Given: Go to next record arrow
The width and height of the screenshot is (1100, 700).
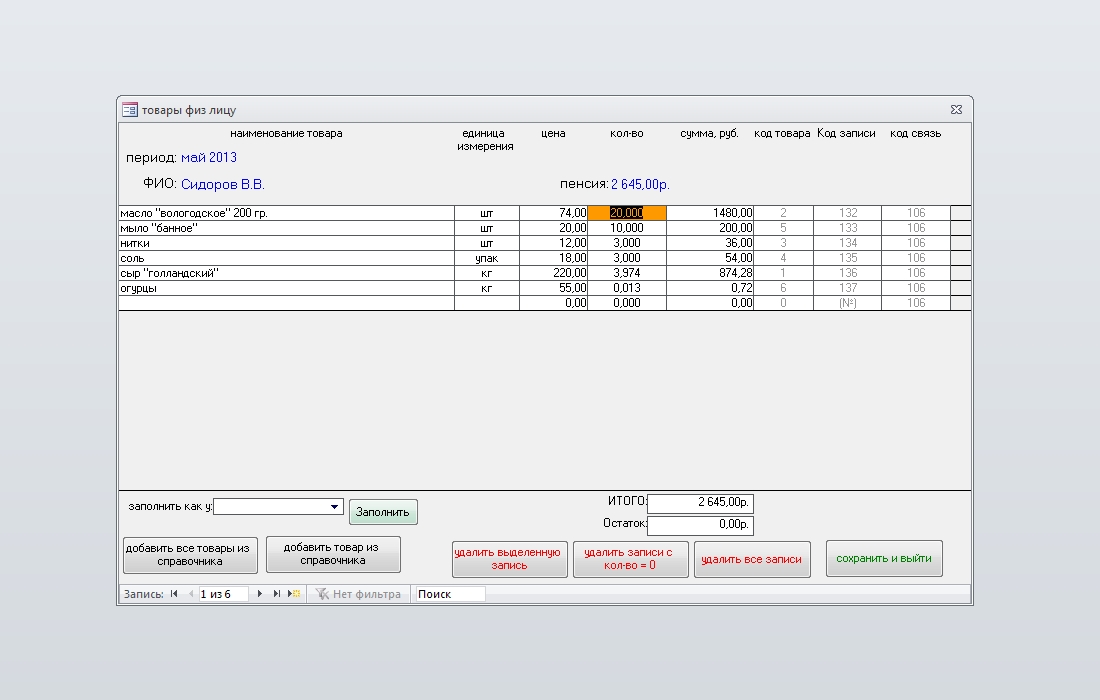Looking at the screenshot, I should click(260, 594).
